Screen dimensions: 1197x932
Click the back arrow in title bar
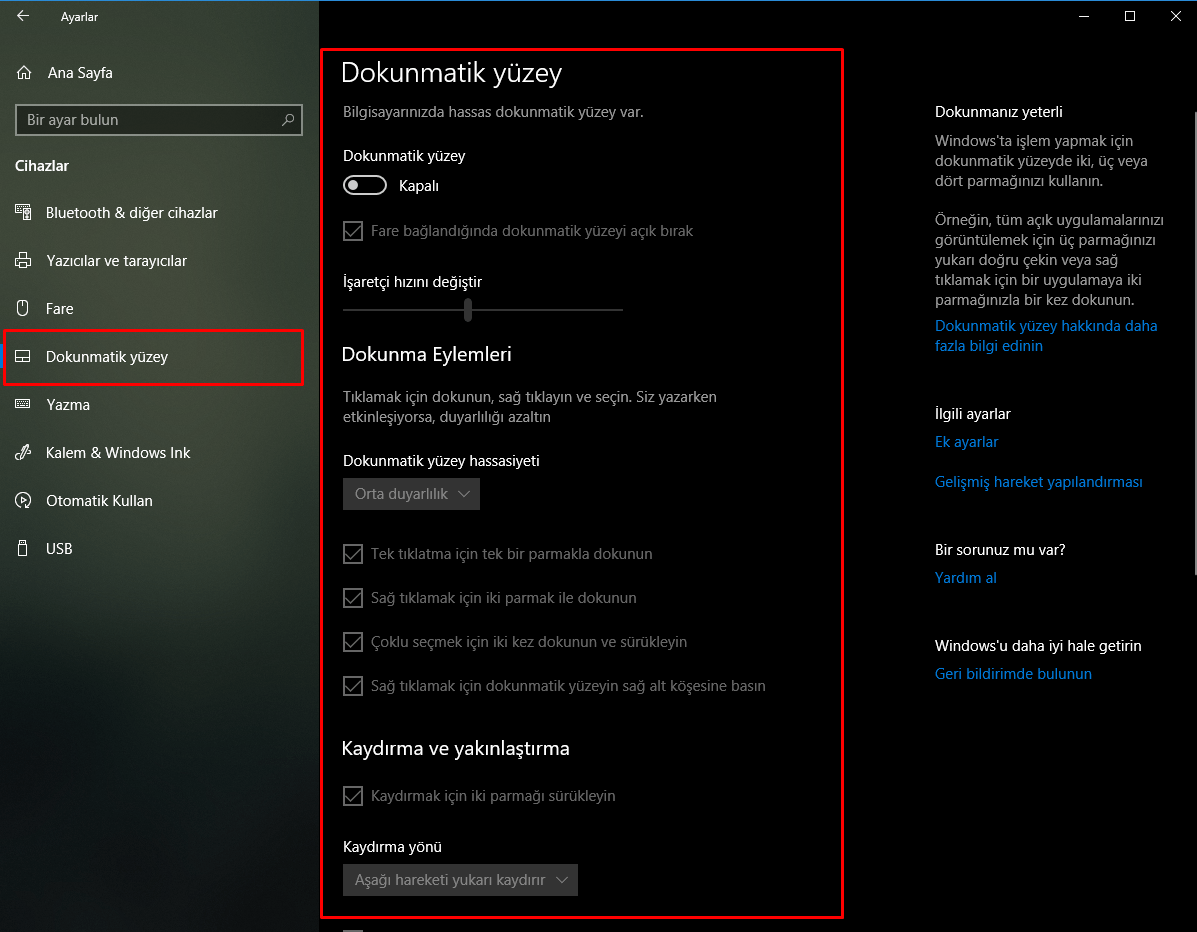[23, 16]
